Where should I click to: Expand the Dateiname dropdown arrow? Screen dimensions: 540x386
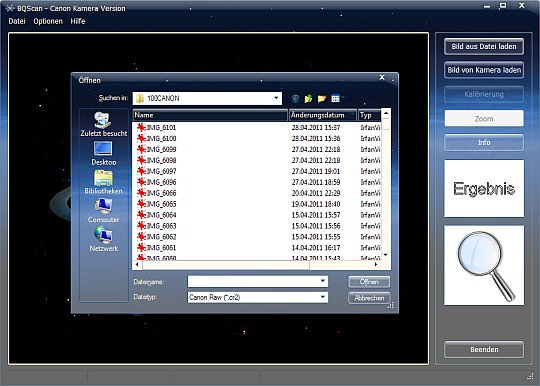pyautogui.click(x=323, y=281)
